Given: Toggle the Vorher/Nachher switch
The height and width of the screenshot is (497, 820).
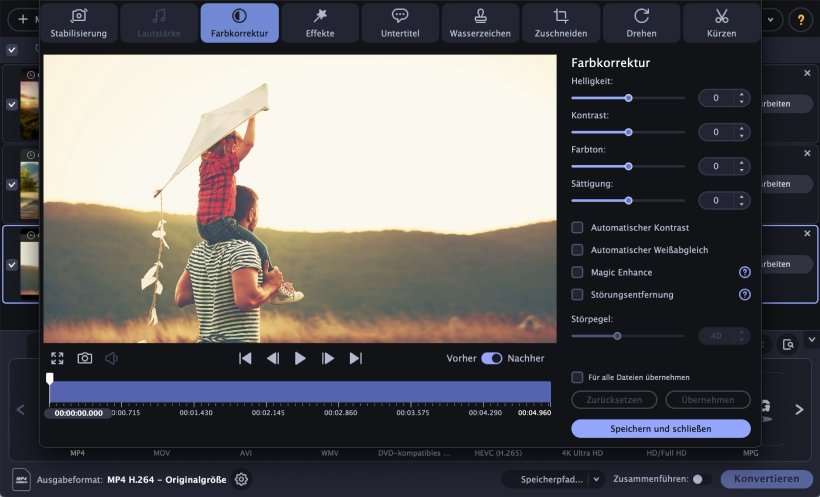Looking at the screenshot, I should click(491, 358).
